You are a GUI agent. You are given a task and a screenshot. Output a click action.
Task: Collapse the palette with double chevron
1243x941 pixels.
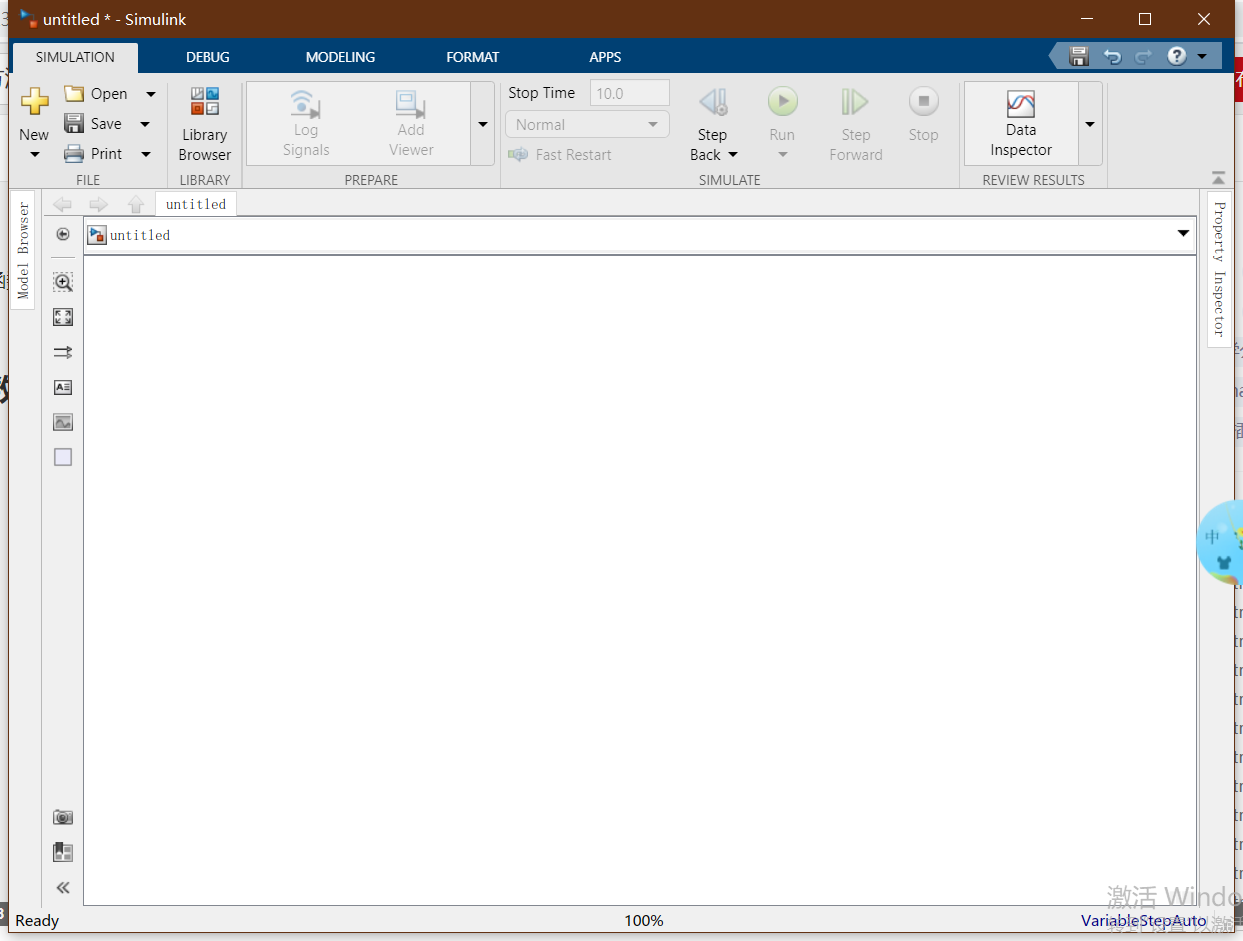[x=63, y=887]
